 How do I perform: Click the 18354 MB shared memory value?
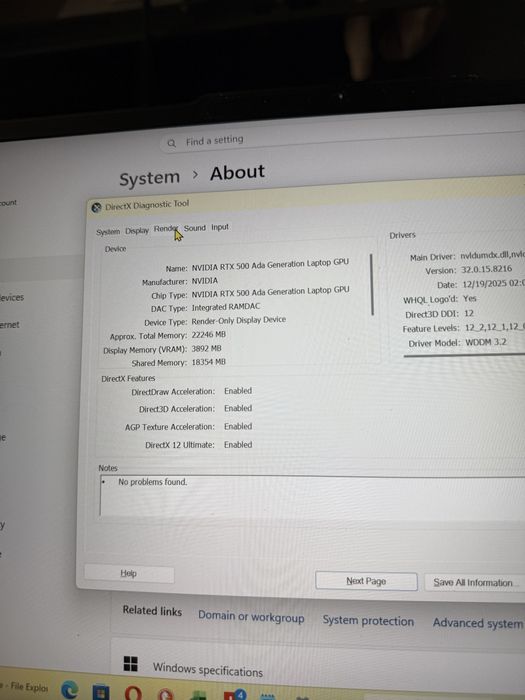click(x=208, y=362)
